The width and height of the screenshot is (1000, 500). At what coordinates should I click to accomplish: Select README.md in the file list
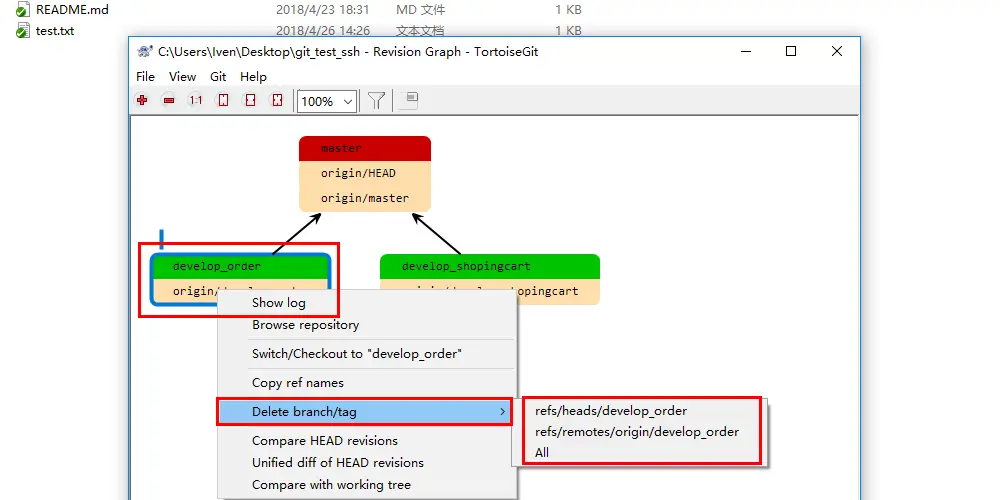[x=72, y=10]
